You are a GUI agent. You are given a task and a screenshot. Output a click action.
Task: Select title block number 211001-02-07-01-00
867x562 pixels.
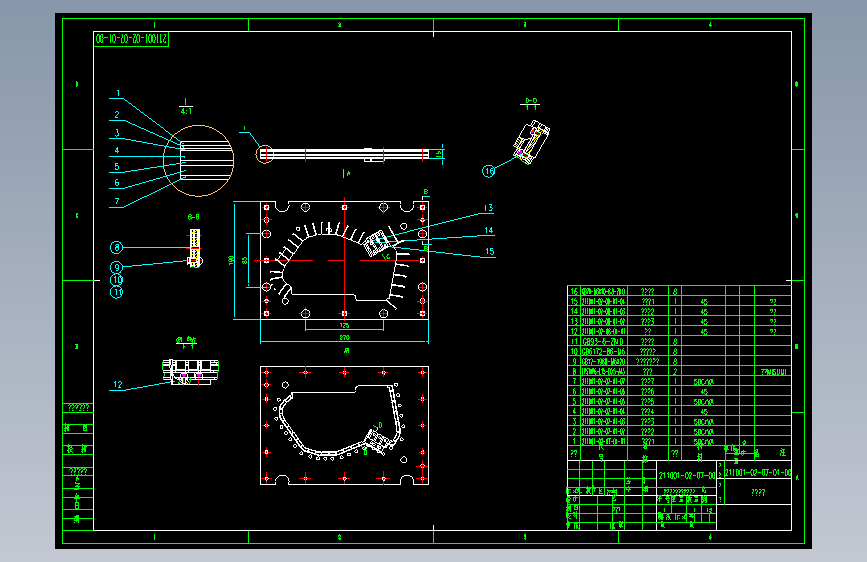click(x=758, y=472)
